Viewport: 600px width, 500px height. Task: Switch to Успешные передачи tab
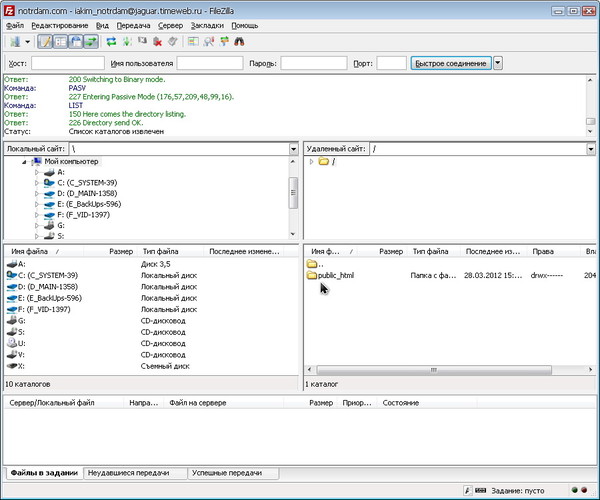[x=233, y=473]
